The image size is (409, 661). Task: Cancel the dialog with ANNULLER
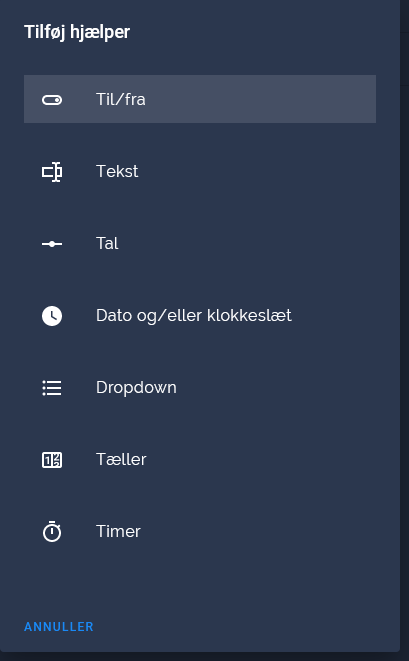click(x=59, y=627)
